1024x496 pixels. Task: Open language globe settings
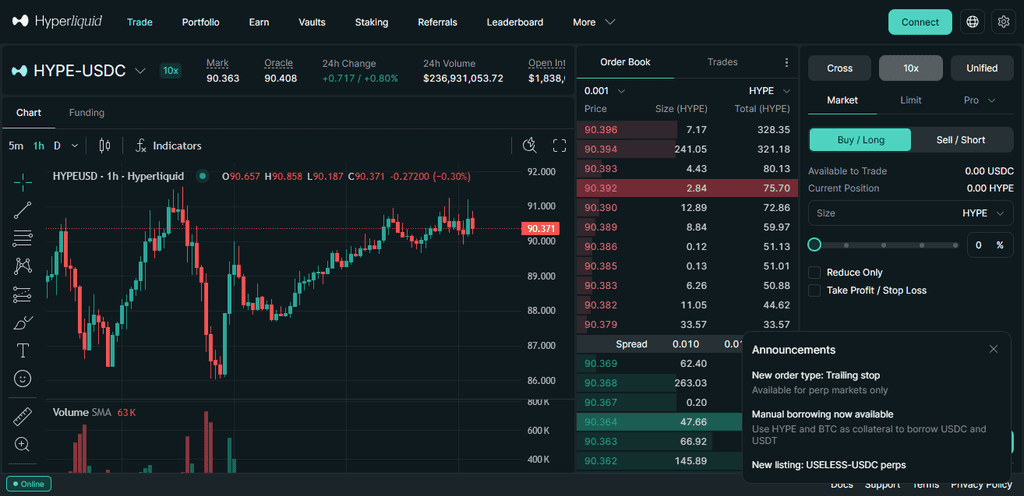pyautogui.click(x=972, y=22)
